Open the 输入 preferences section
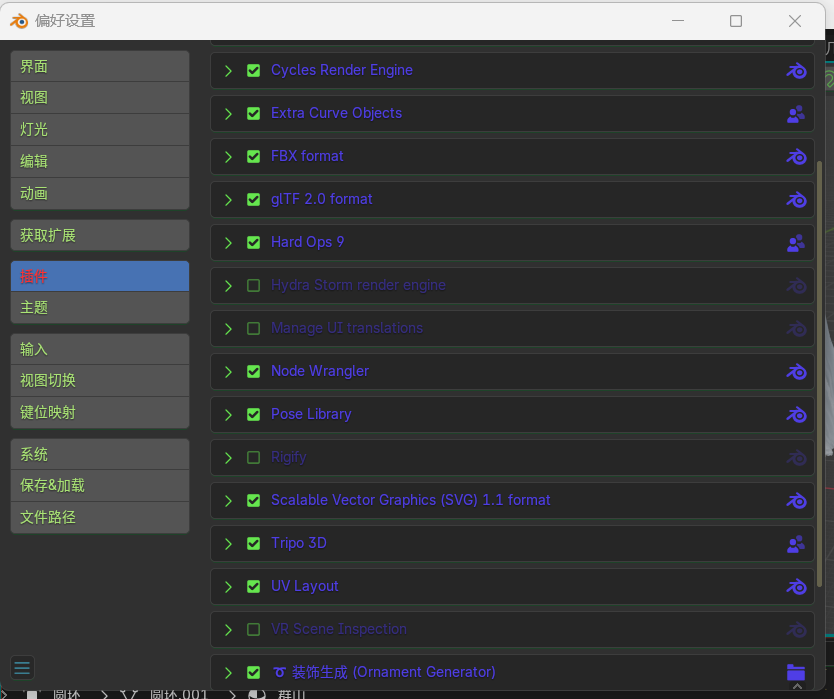The image size is (834, 699). click(x=100, y=350)
